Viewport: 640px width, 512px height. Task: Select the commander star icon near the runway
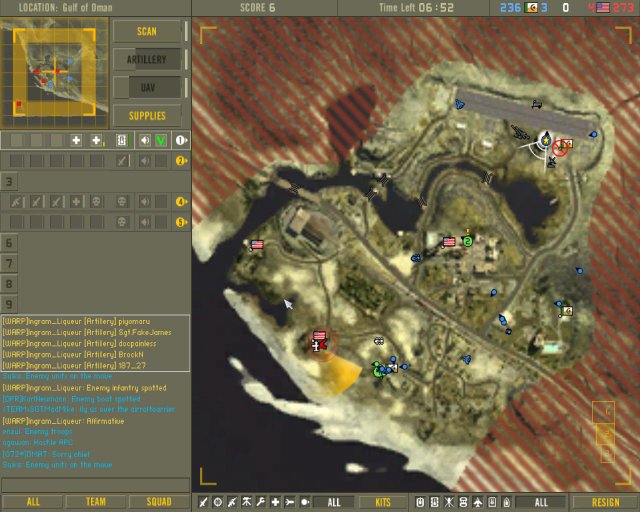(x=545, y=140)
